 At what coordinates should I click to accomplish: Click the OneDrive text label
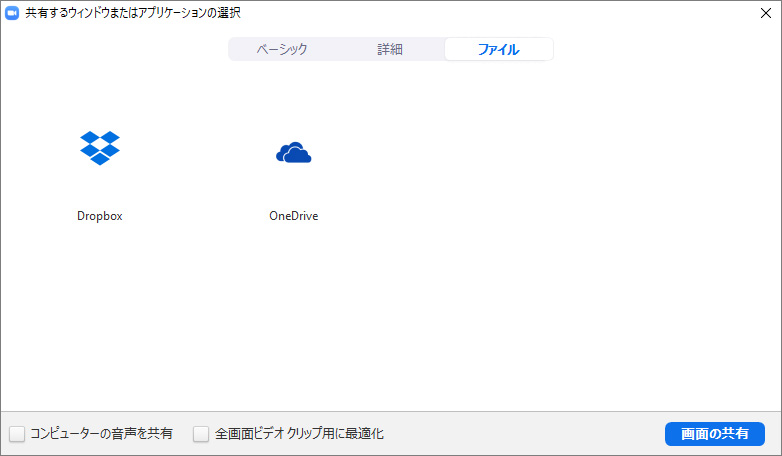pos(293,215)
